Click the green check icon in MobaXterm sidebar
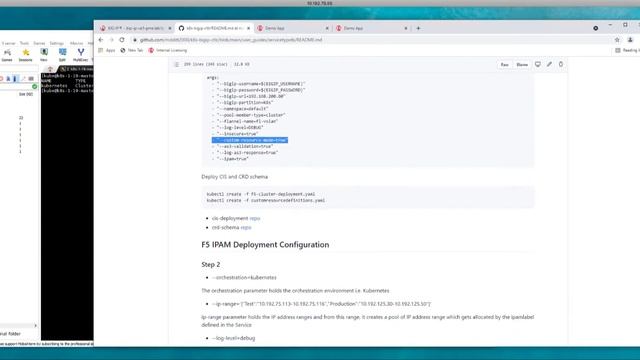 [x=34, y=87]
